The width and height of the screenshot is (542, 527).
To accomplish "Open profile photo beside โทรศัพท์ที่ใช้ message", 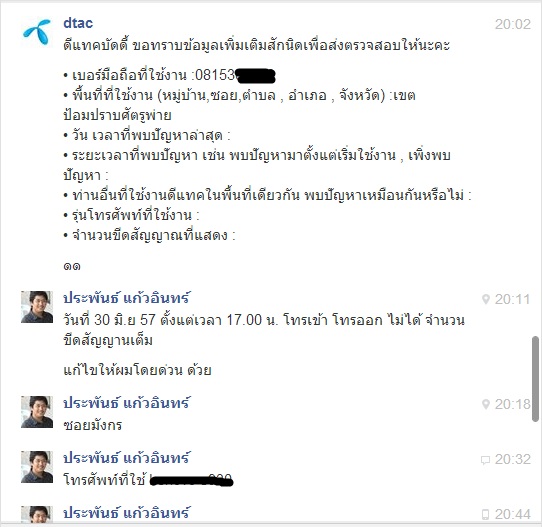I will (x=37, y=467).
